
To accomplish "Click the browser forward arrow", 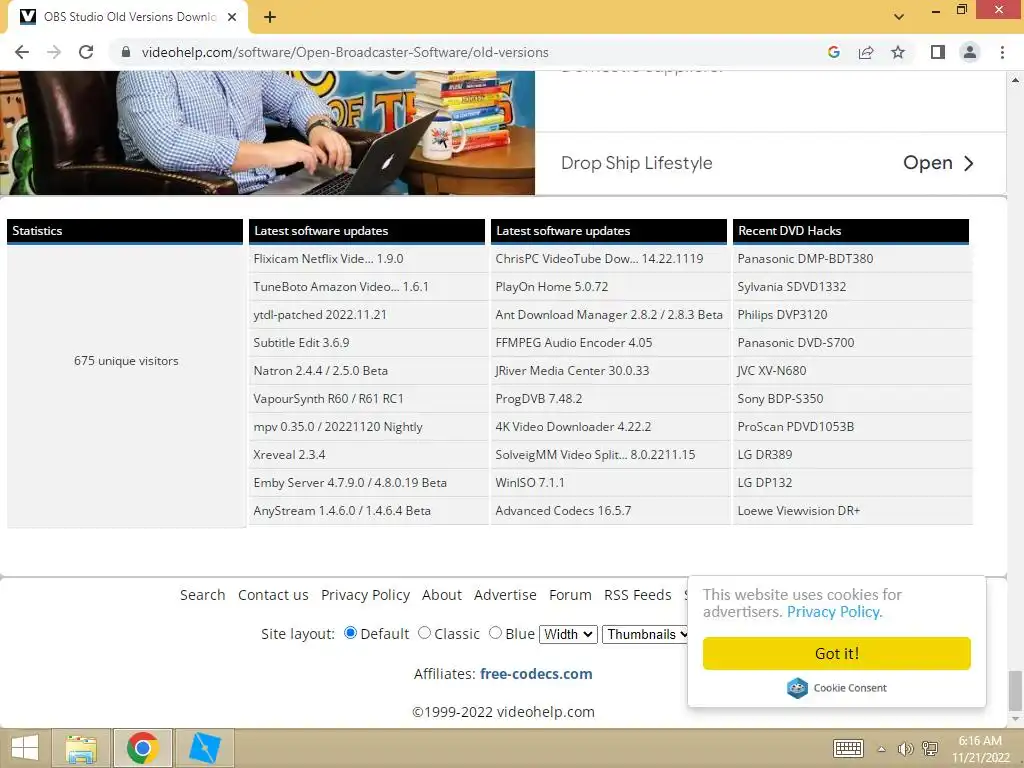I will [x=54, y=52].
